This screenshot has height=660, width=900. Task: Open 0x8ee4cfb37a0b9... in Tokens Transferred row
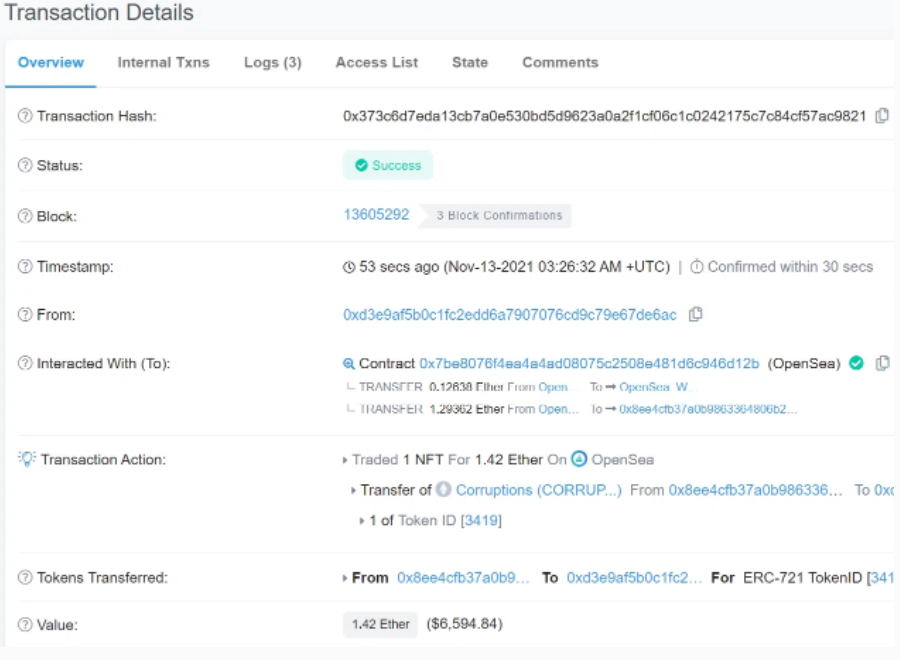pyautogui.click(x=463, y=577)
